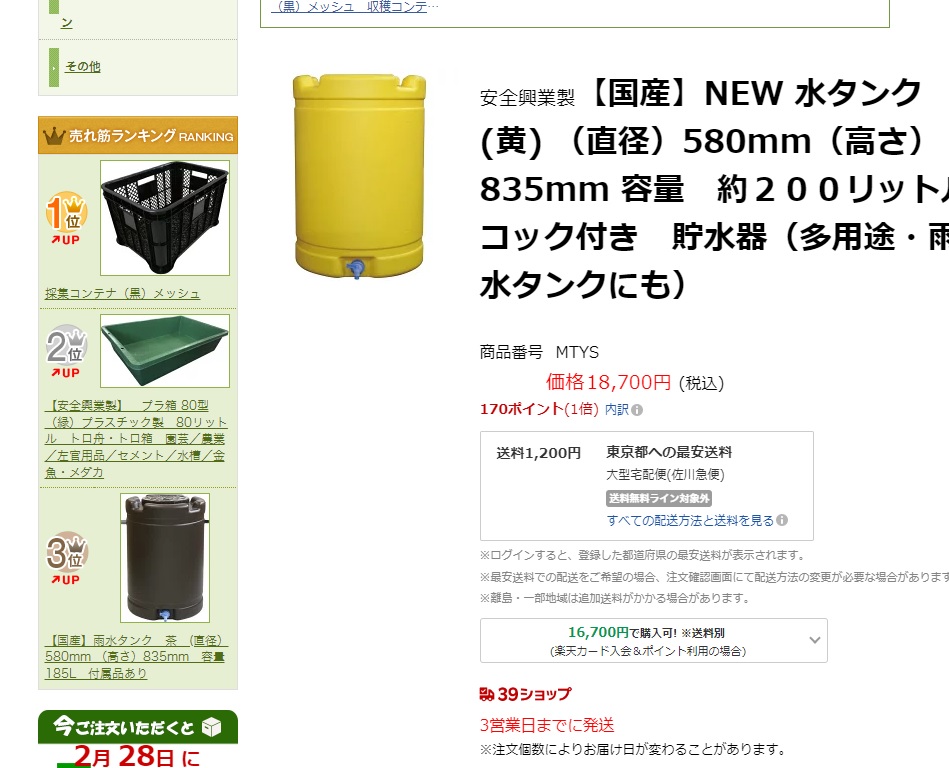Open 16,700円で購入可 Rakuten card offer box
The width and height of the screenshot is (949, 768).
[x=654, y=640]
